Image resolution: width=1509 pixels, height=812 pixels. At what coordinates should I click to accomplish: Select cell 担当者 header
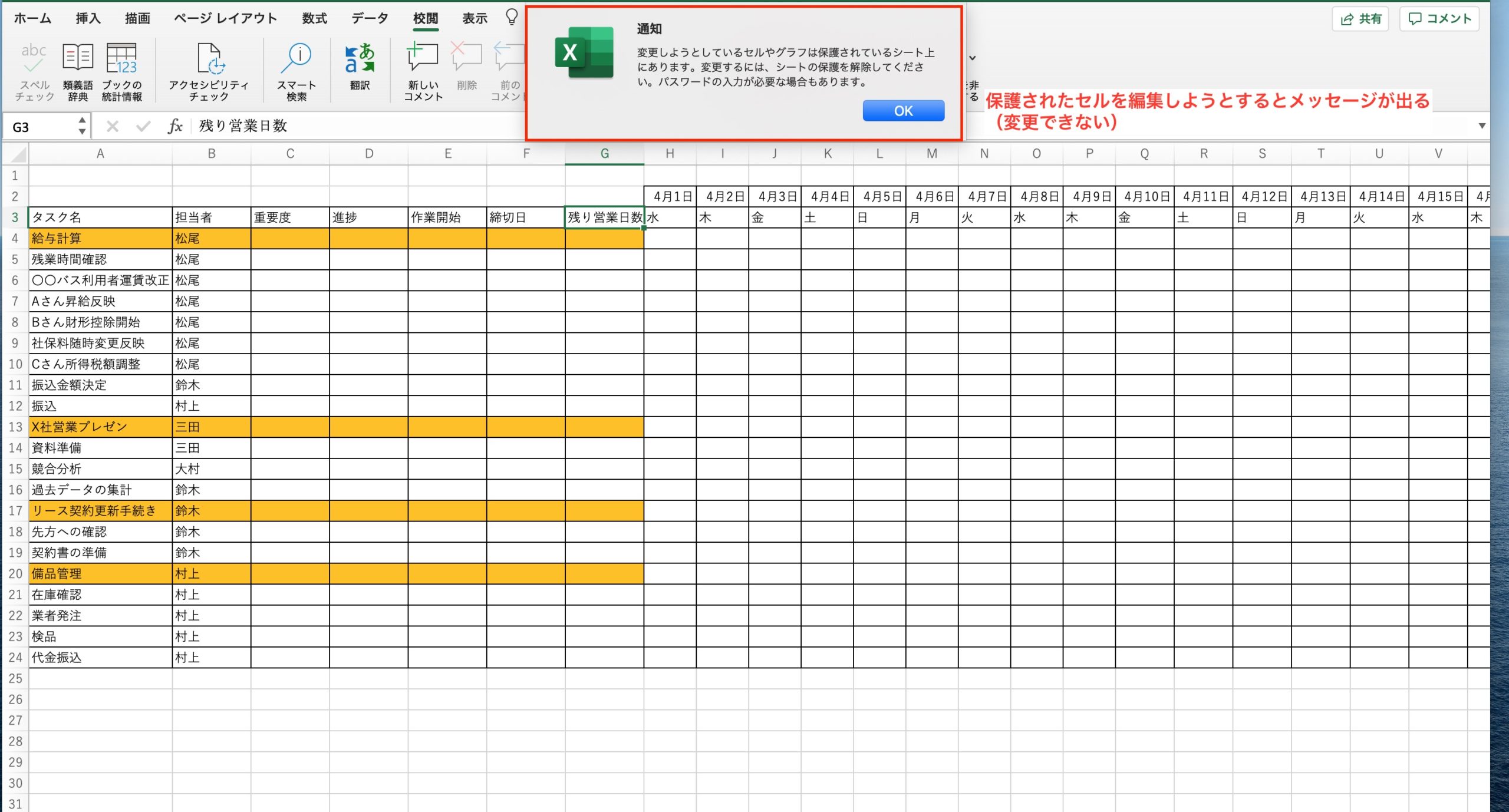point(212,217)
